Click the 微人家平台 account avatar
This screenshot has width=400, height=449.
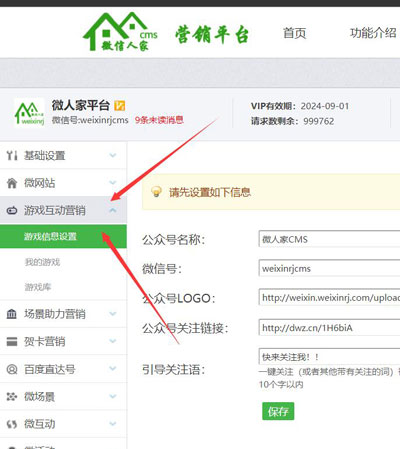pos(29,113)
